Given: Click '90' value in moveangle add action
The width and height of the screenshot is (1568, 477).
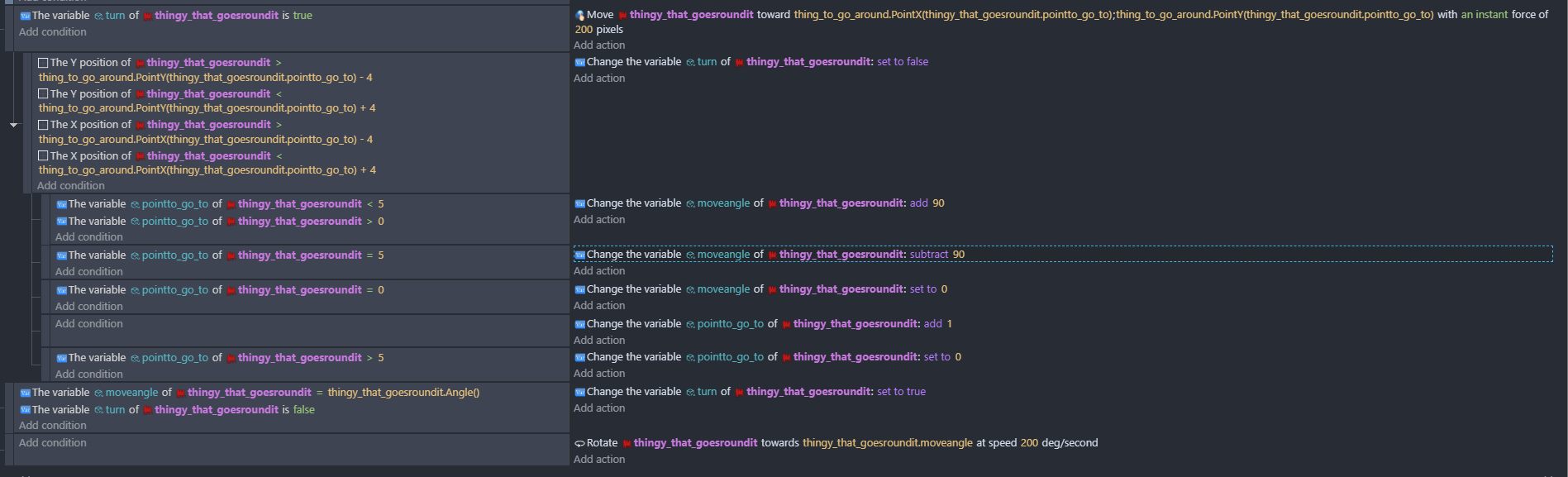Looking at the screenshot, I should (939, 203).
